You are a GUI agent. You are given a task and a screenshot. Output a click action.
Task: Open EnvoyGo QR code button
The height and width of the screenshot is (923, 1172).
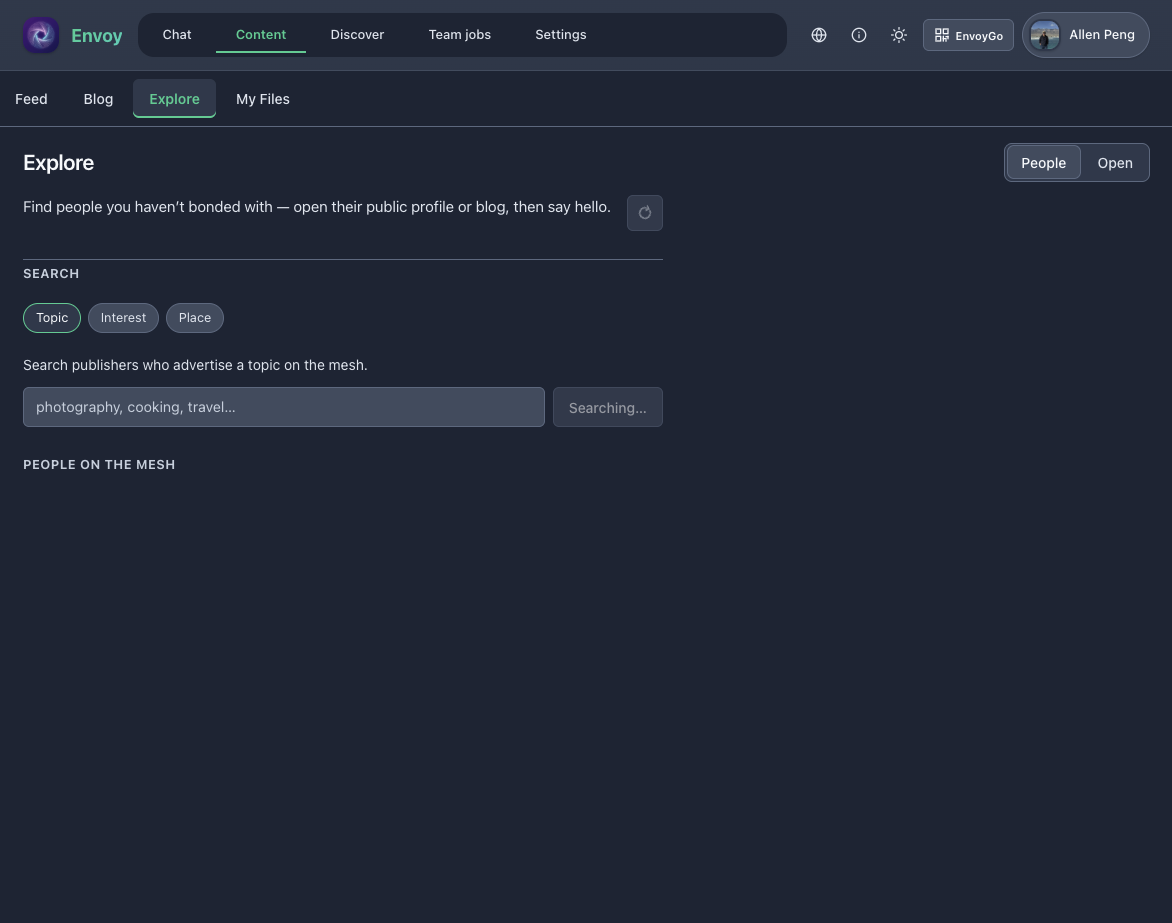[968, 35]
